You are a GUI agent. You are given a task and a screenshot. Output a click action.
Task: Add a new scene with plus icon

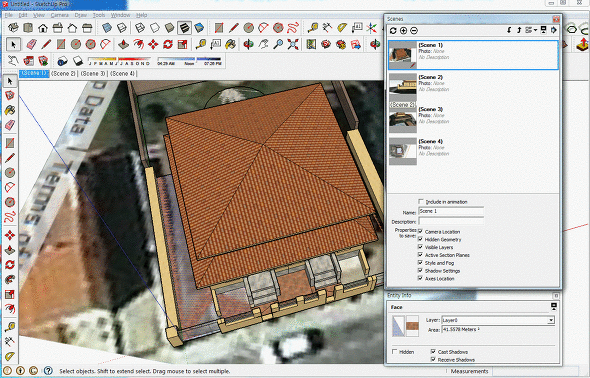[x=403, y=30]
